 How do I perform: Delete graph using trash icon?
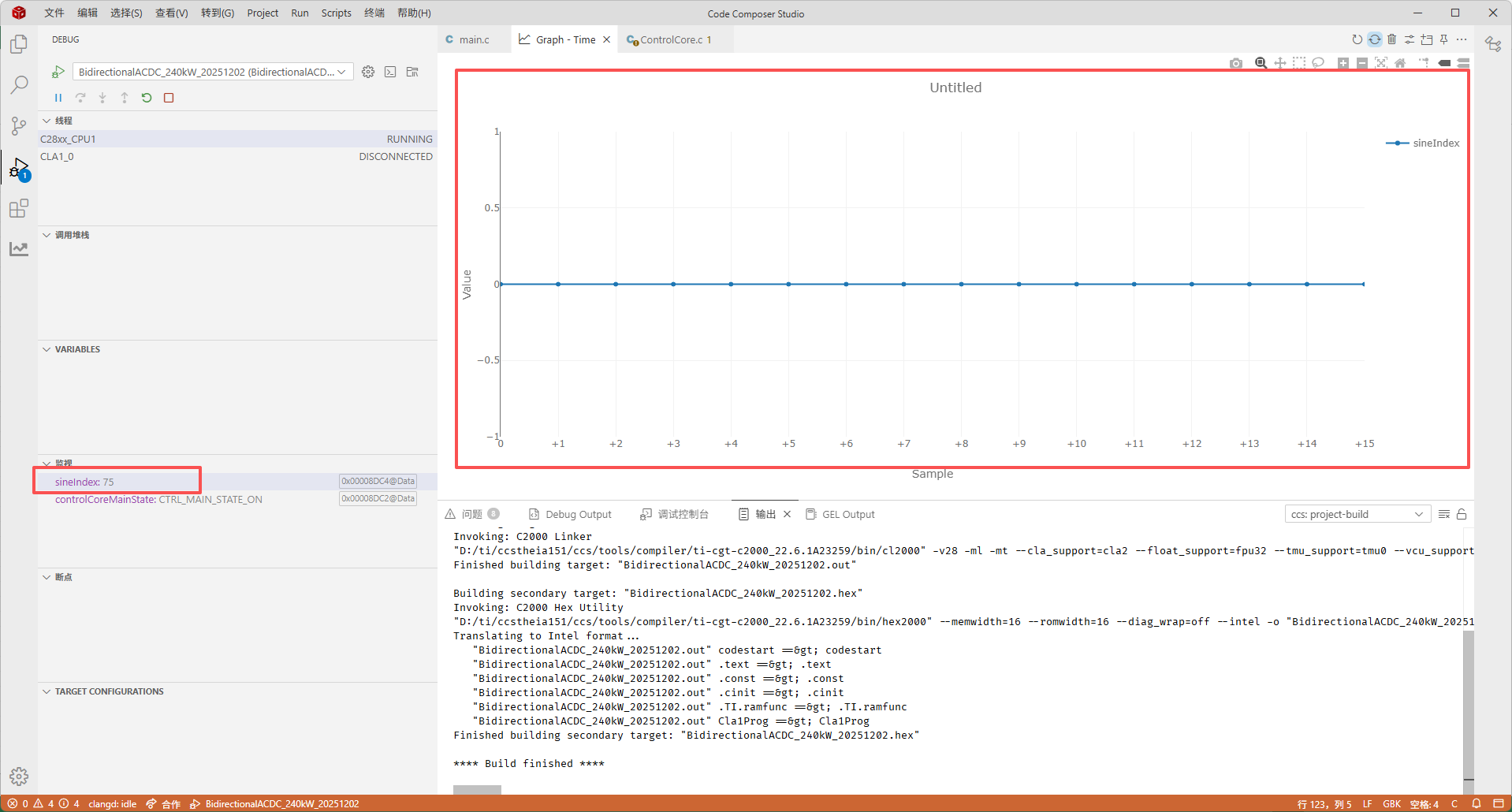(x=1392, y=39)
